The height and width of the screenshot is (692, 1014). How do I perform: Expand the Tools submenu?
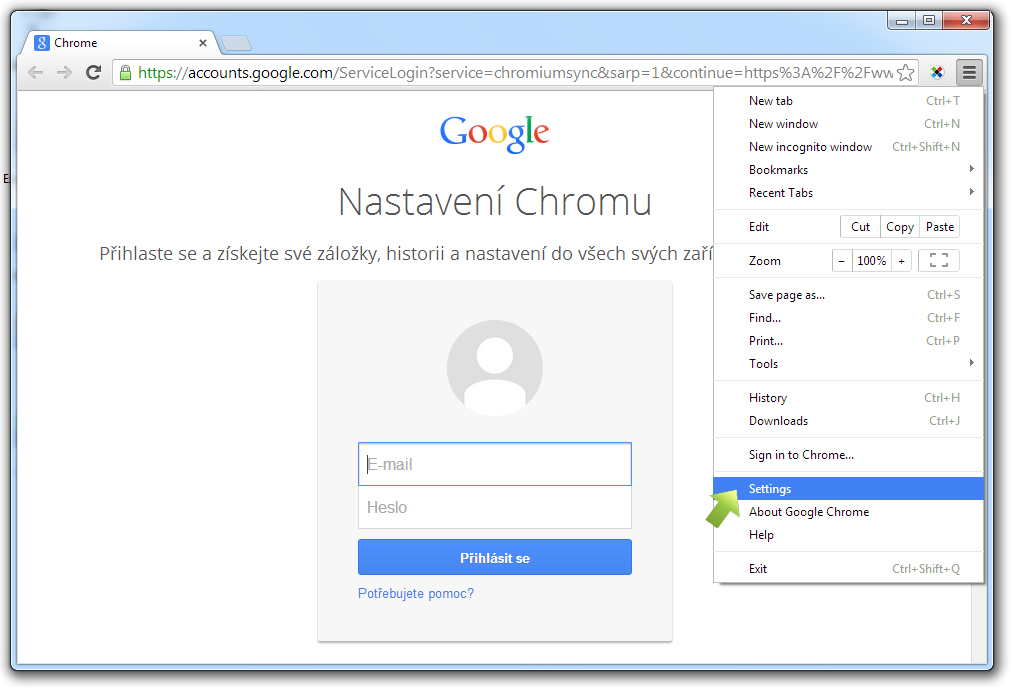click(848, 363)
